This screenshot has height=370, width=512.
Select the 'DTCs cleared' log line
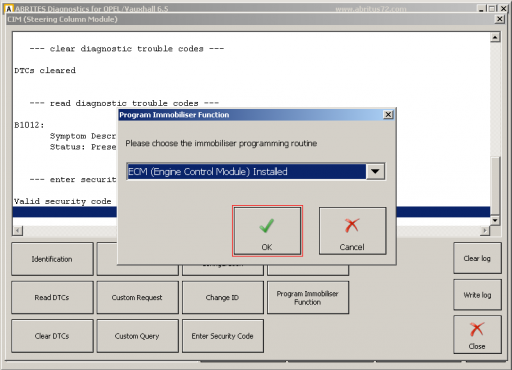[45, 70]
